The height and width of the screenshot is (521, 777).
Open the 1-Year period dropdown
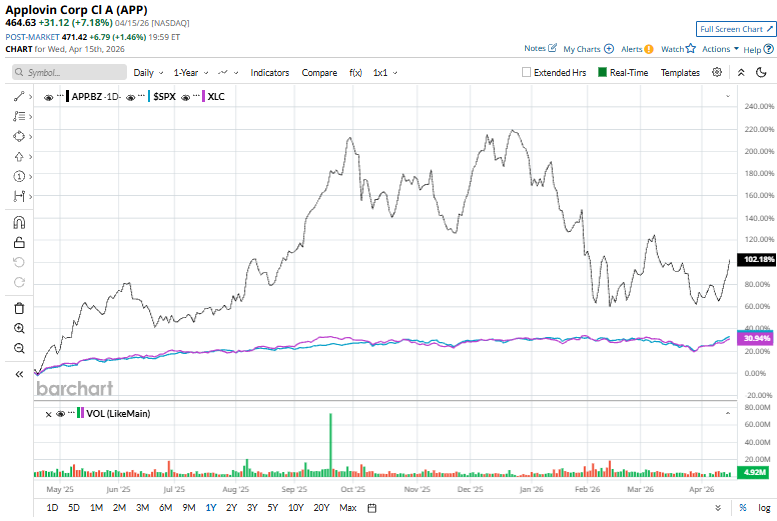point(191,72)
